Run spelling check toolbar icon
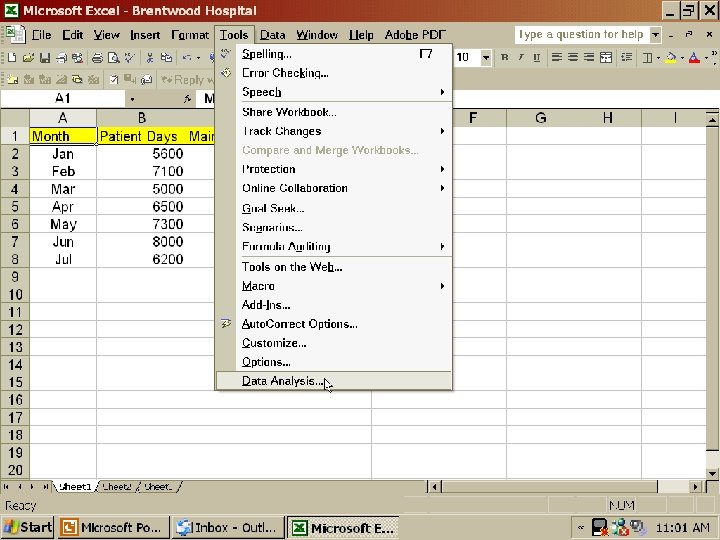Image resolution: width=720 pixels, height=540 pixels. tap(130, 57)
